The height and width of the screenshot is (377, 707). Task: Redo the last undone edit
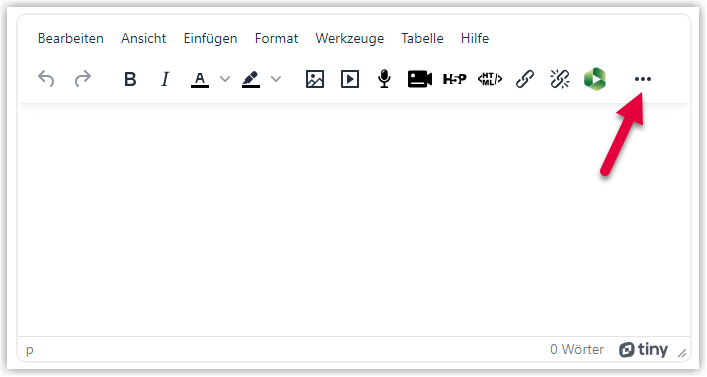click(x=83, y=79)
